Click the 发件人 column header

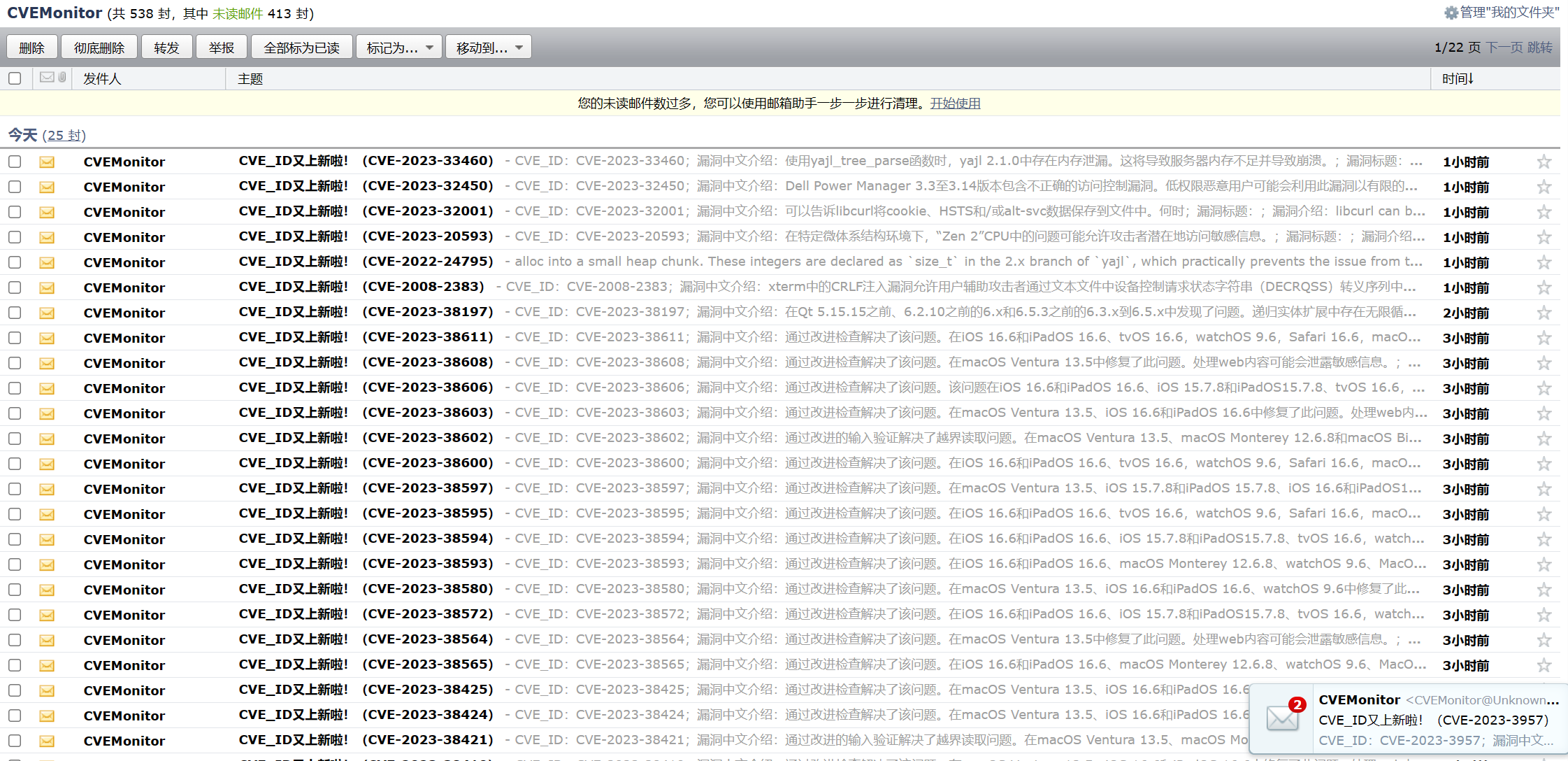[102, 79]
